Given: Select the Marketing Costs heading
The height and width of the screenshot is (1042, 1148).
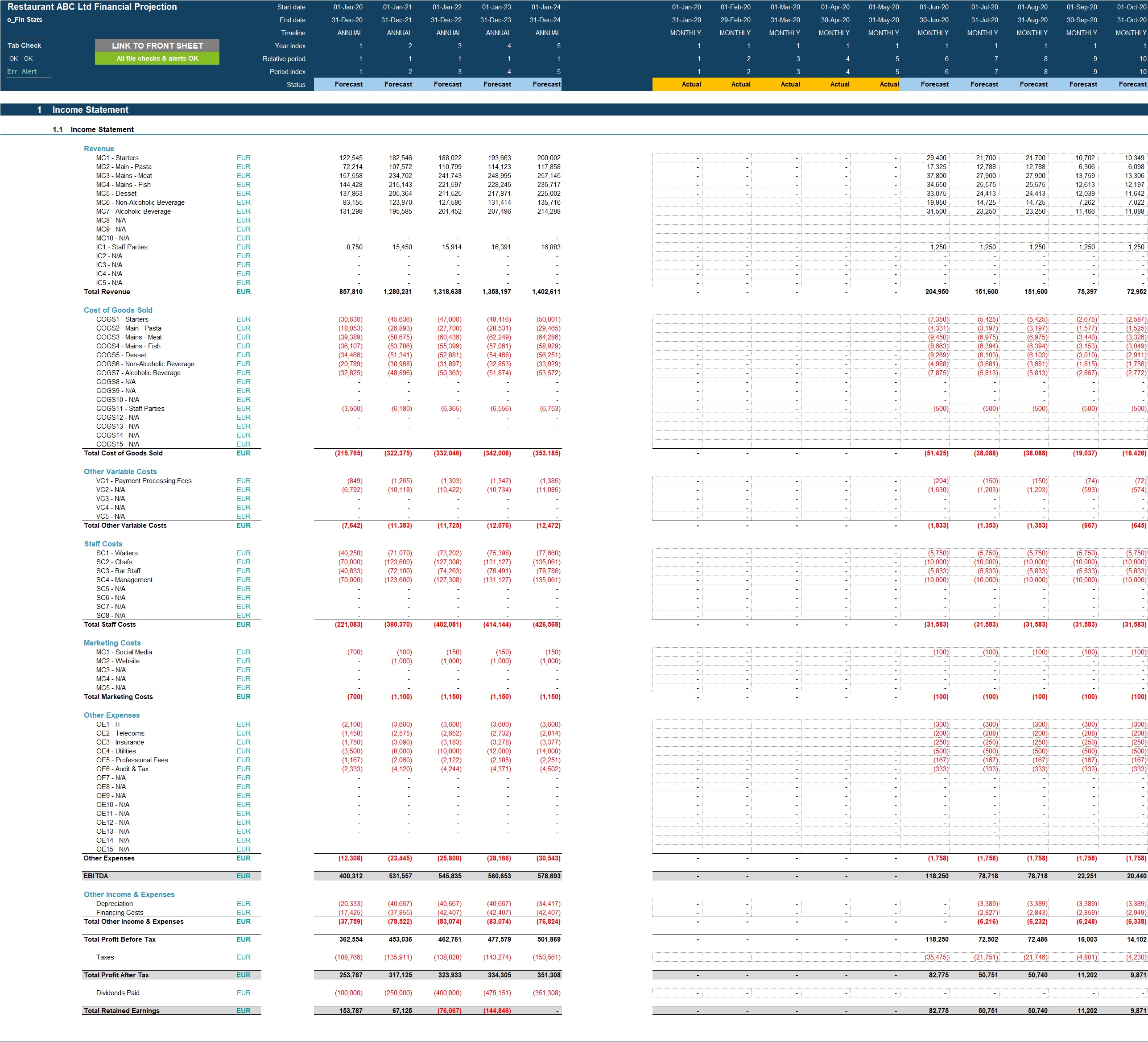Looking at the screenshot, I should coord(112,643).
